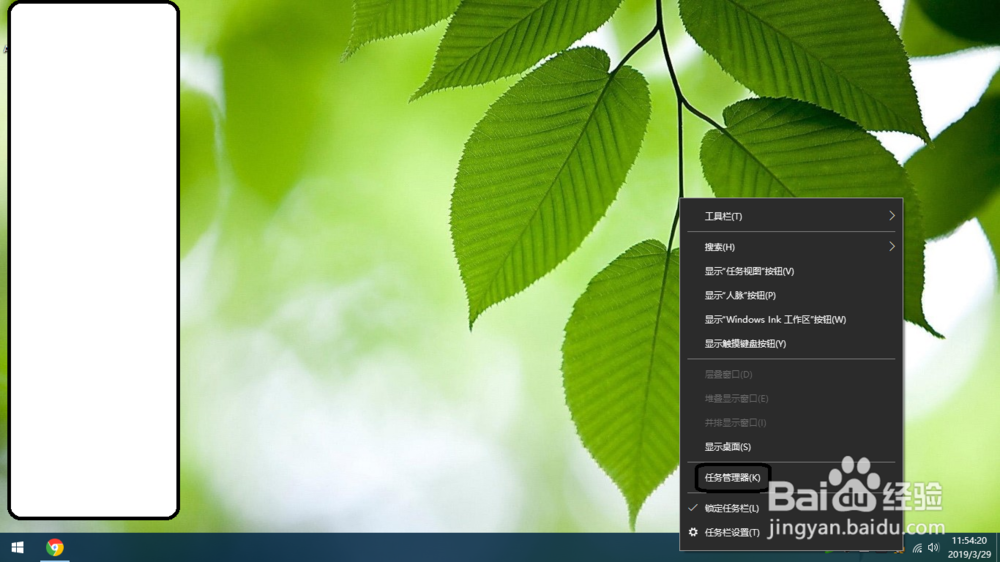This screenshot has height=562, width=1000.
Task: Choose 显示触摸键盘按钮(Y)
Action: pyautogui.click(x=791, y=344)
